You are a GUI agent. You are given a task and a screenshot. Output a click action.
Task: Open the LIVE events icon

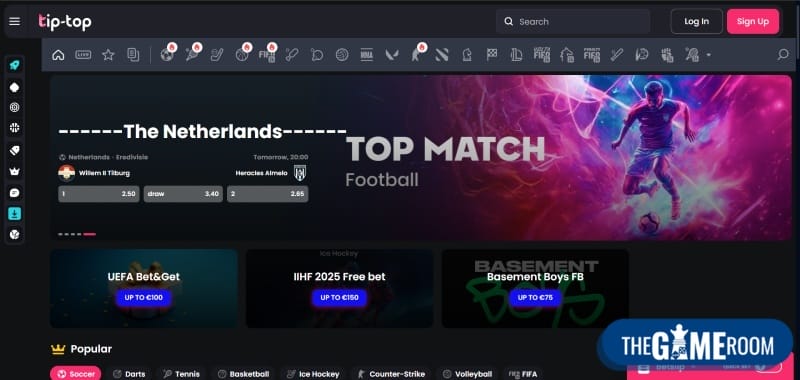[83, 55]
